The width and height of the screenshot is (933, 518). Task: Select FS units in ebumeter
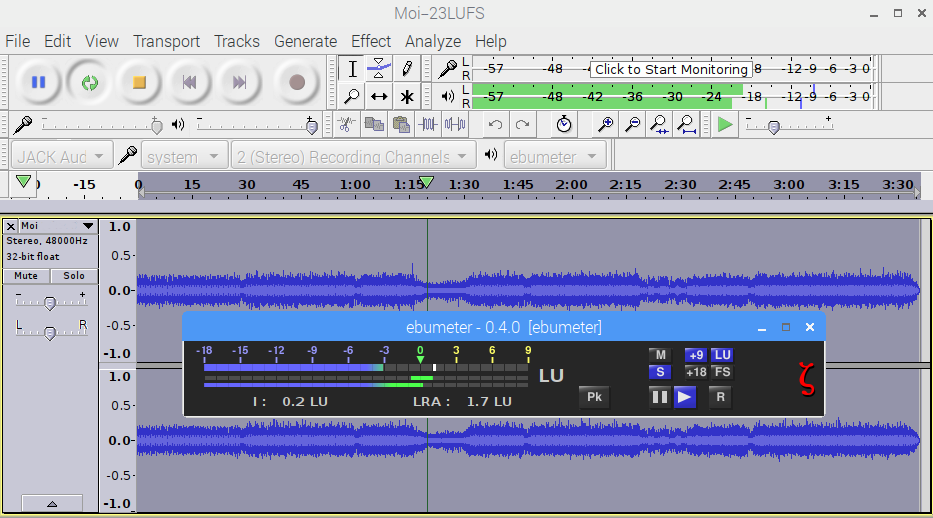click(x=722, y=372)
